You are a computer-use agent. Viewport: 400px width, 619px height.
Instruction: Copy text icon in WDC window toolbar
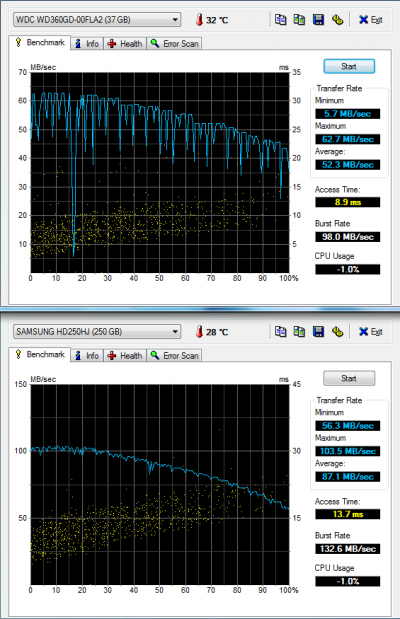click(280, 19)
